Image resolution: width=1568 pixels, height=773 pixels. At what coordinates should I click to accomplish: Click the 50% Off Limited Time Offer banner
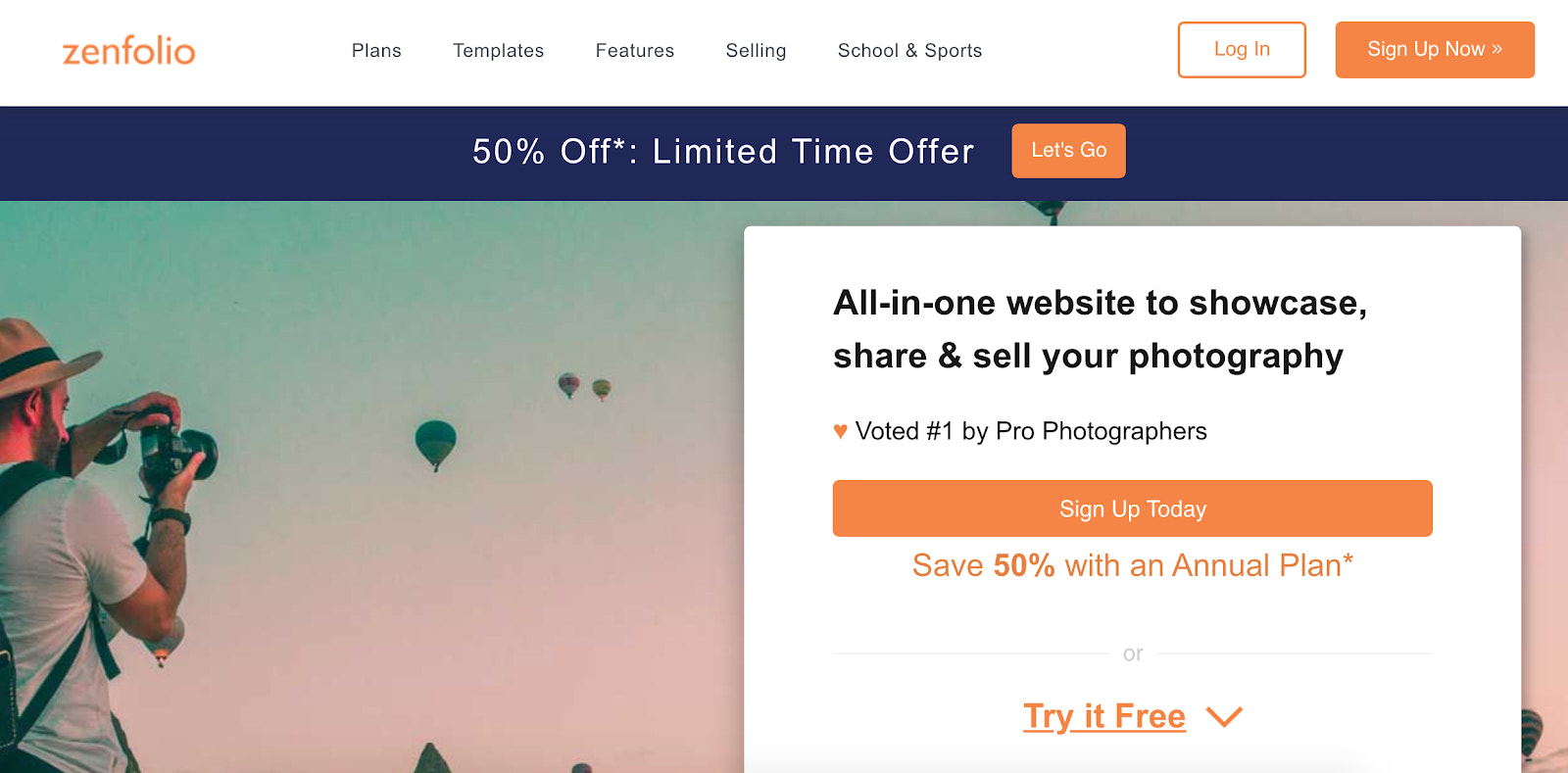[x=723, y=152]
